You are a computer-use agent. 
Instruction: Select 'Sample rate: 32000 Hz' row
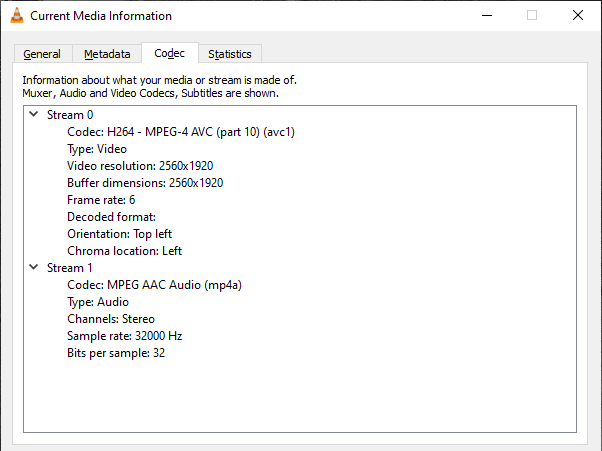(124, 336)
